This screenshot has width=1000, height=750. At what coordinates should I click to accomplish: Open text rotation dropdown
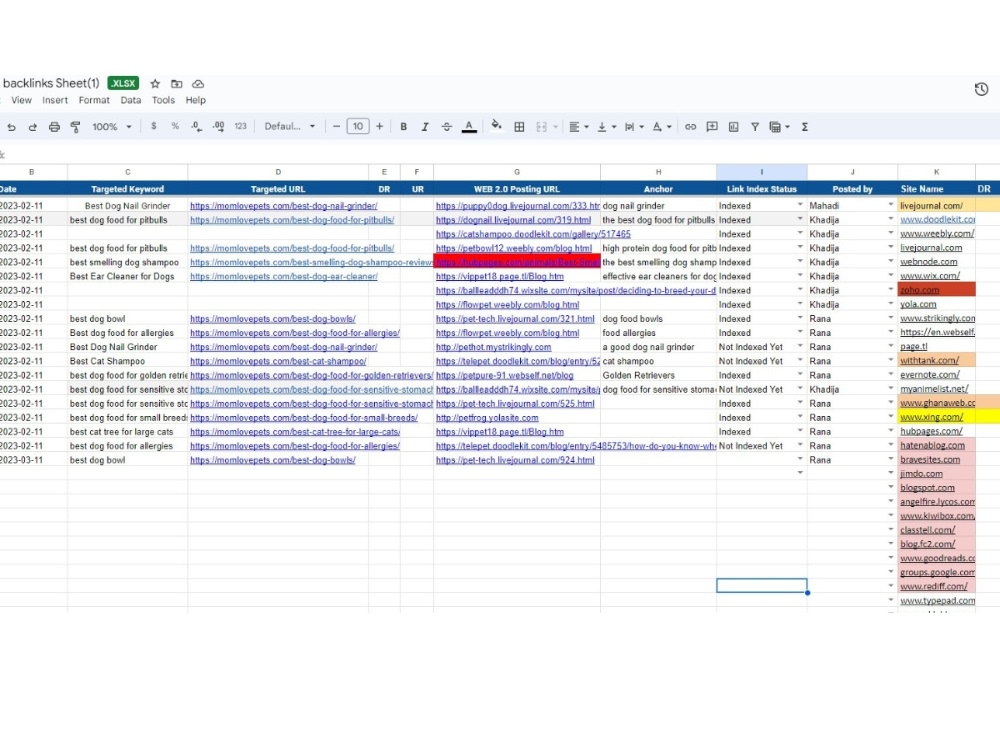tap(662, 127)
